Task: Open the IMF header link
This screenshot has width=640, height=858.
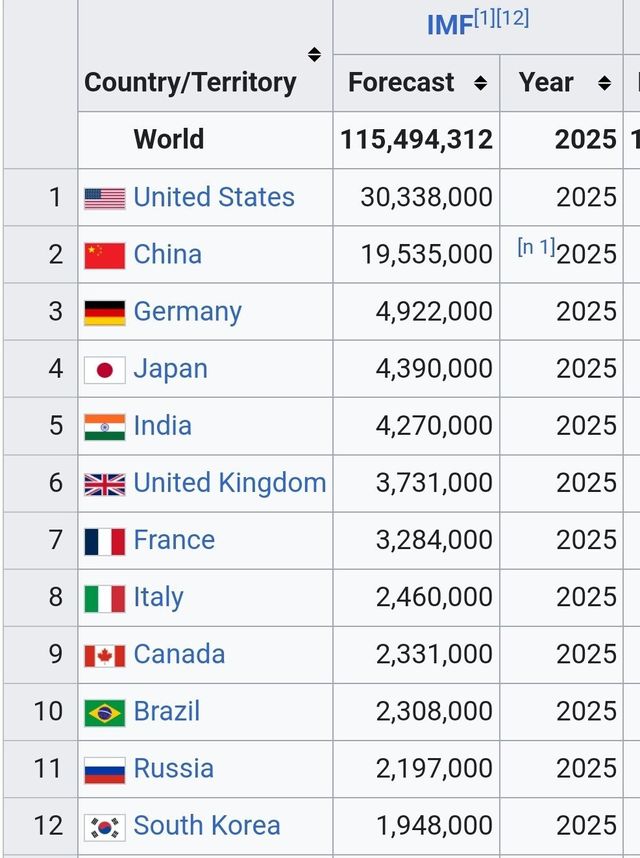Action: pos(449,26)
